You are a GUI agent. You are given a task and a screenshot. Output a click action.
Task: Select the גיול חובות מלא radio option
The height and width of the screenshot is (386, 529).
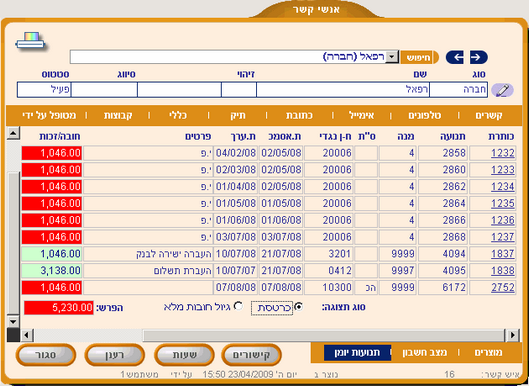238,306
